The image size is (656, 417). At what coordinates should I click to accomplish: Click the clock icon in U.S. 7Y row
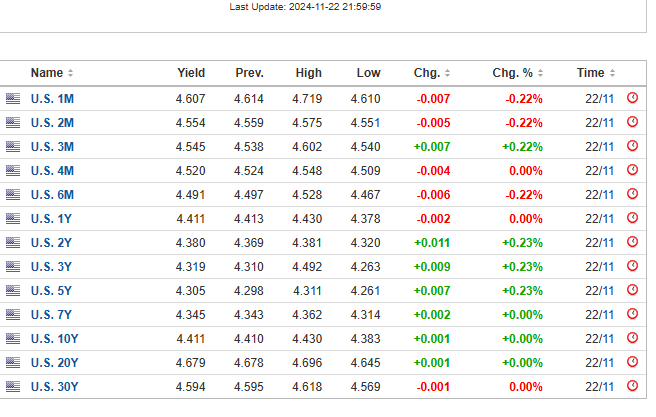tap(632, 314)
